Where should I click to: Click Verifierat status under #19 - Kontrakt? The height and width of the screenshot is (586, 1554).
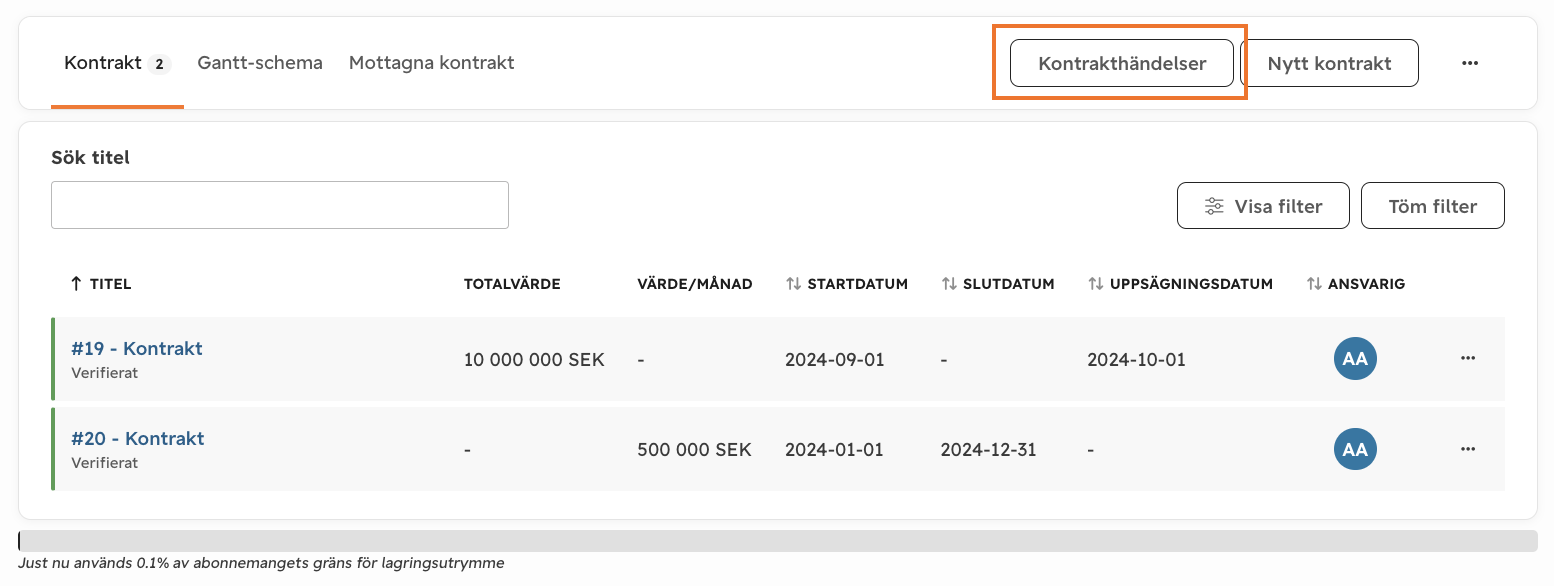click(105, 373)
